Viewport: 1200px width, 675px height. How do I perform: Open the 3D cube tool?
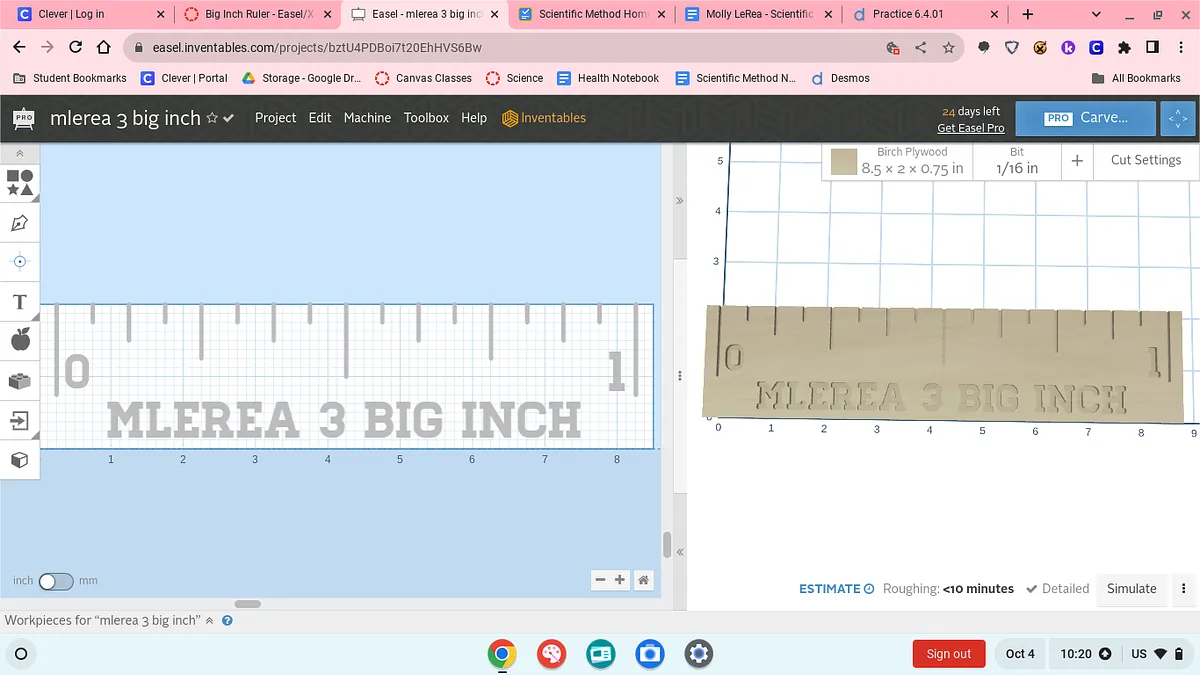click(20, 460)
